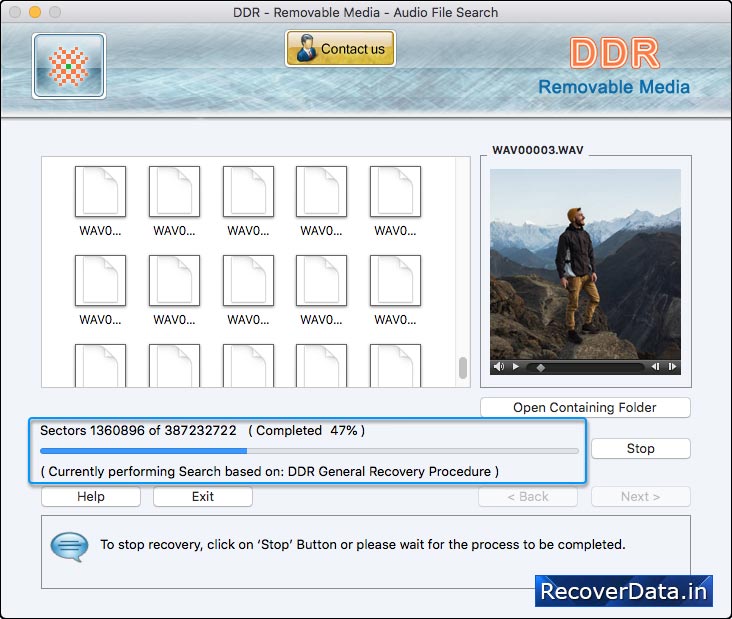Click the Completed 47% status text
The width and height of the screenshot is (732, 619).
pyautogui.click(x=307, y=430)
